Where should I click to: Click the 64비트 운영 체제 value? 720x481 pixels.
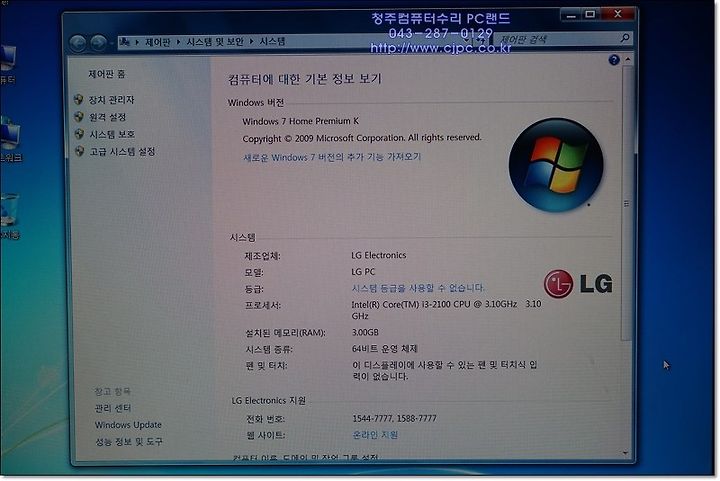[384, 348]
